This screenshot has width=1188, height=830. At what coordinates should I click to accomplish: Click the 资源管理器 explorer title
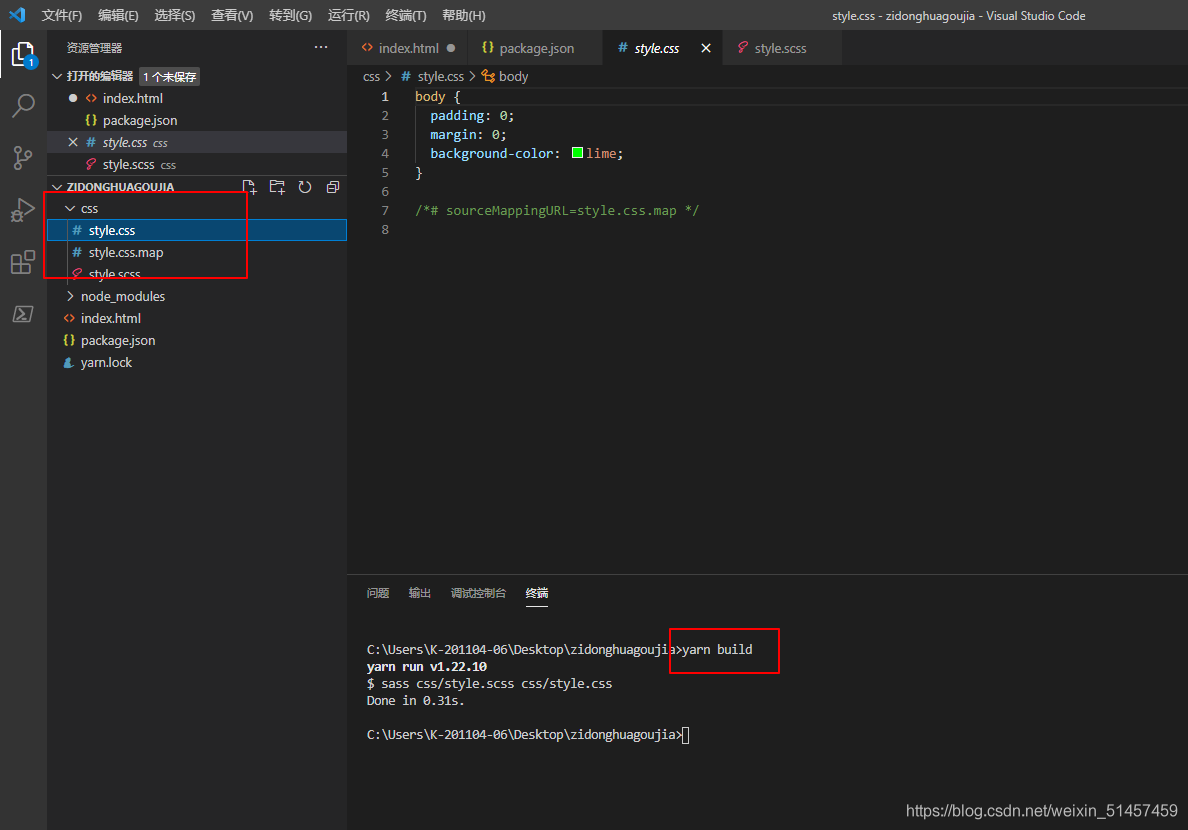click(94, 48)
